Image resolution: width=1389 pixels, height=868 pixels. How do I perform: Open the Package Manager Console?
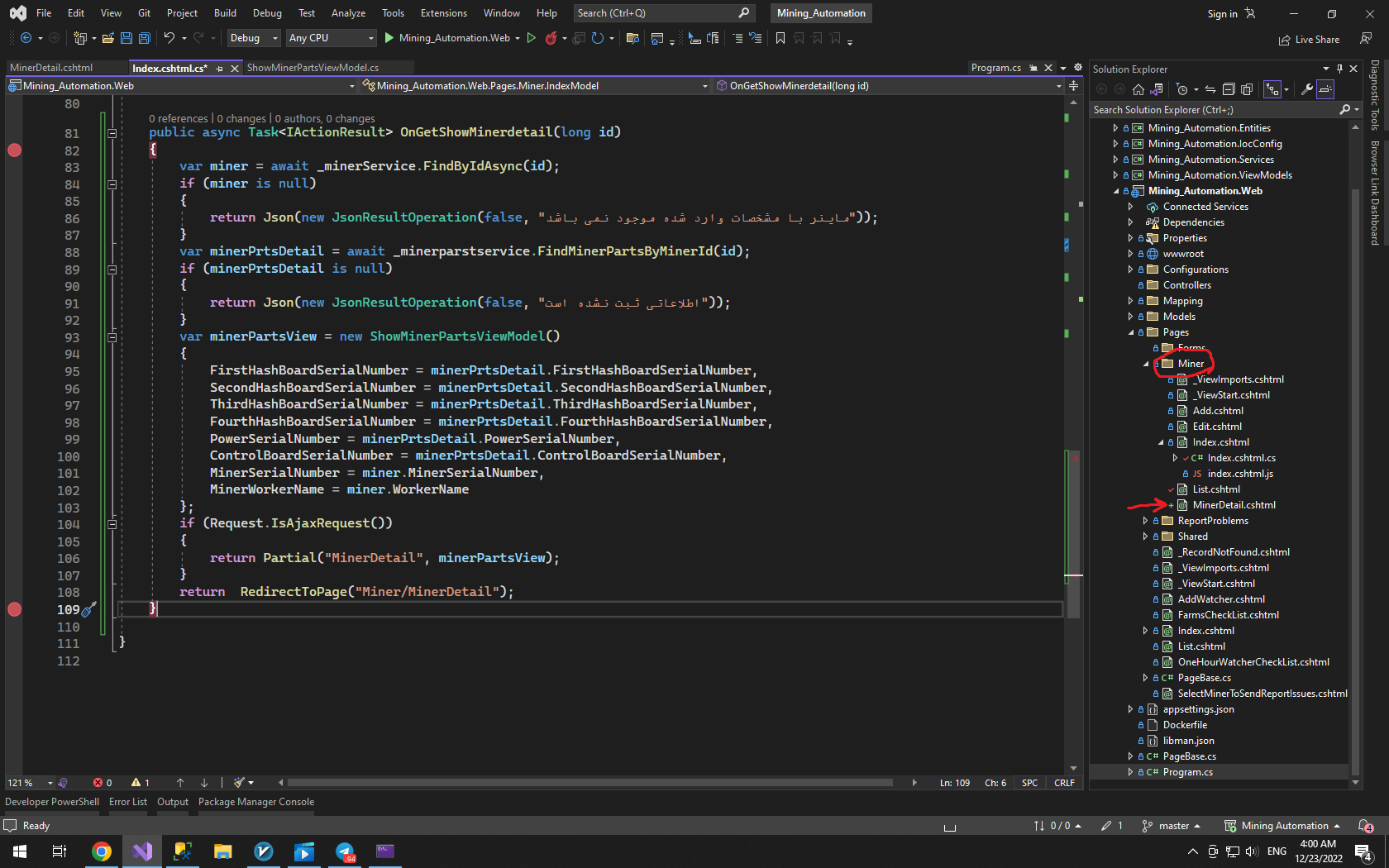(x=256, y=802)
